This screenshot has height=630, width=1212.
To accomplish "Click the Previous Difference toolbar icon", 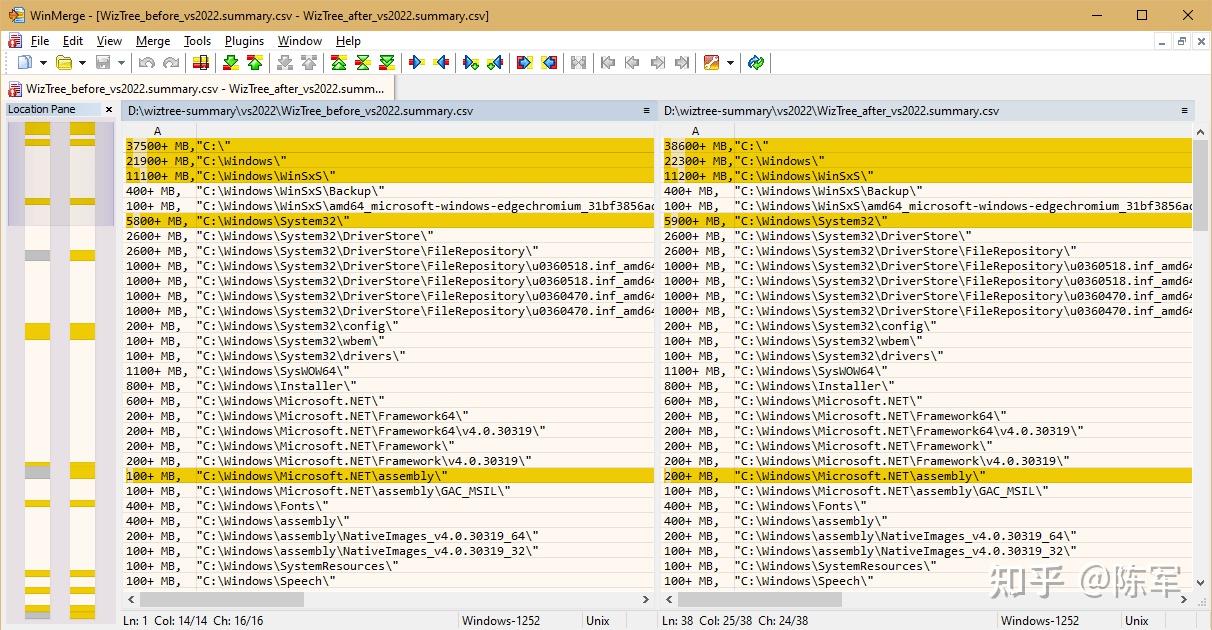I will 255,63.
